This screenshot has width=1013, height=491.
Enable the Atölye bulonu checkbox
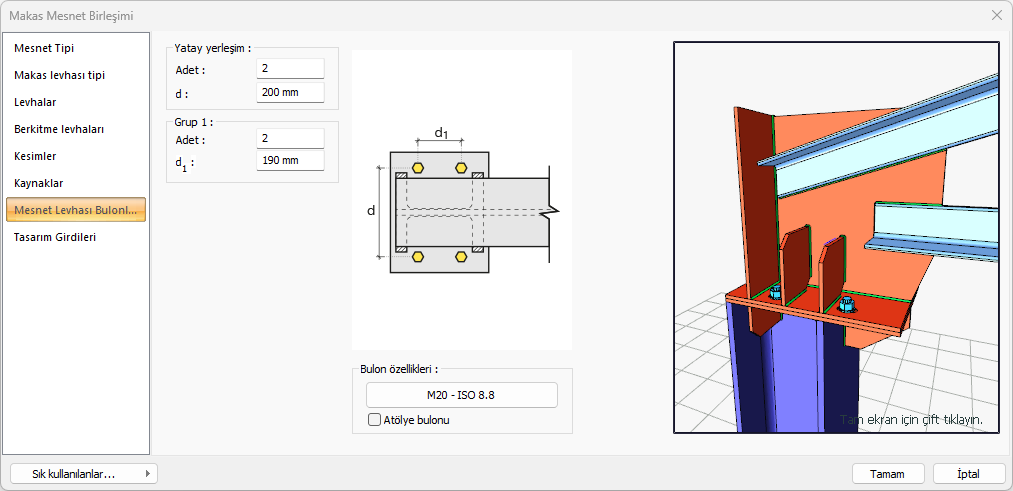(x=375, y=420)
